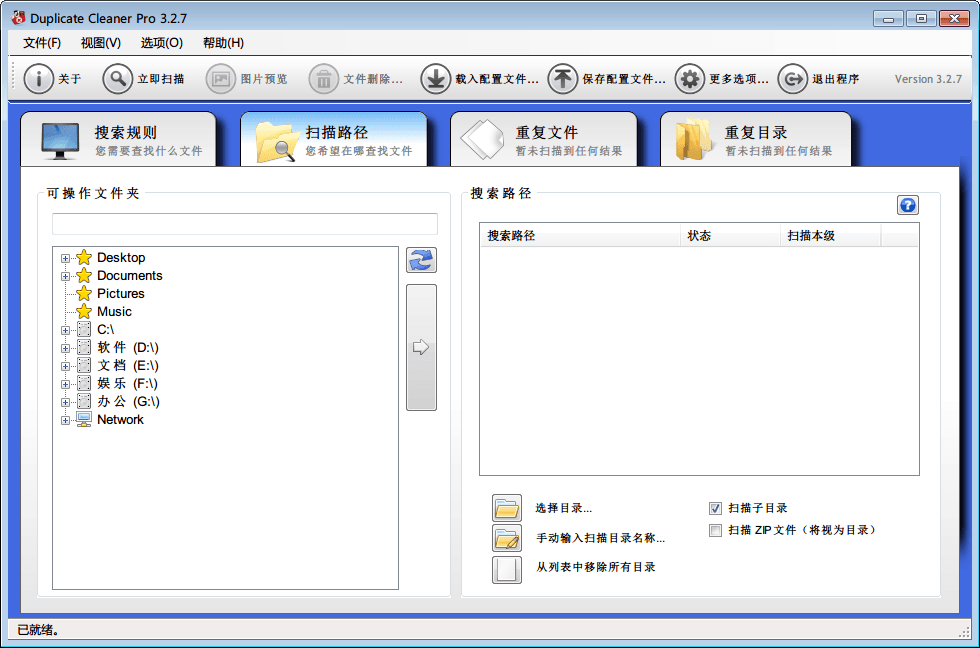980x648 pixels.
Task: Click the 文件删除 trash icon
Action: (x=324, y=79)
